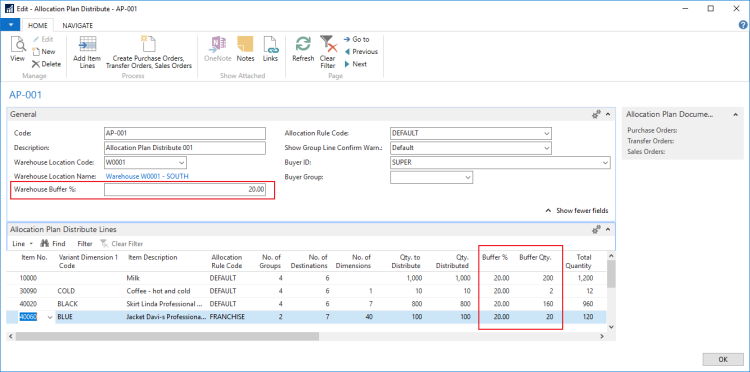Delete the record using ribbon Delete
This screenshot has width=750, height=372.
click(x=46, y=64)
